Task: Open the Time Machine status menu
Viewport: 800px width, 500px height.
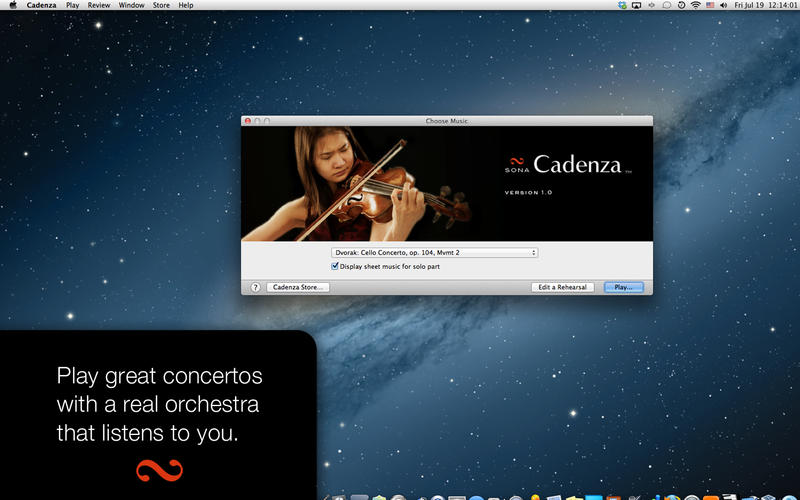Action: pyautogui.click(x=681, y=5)
